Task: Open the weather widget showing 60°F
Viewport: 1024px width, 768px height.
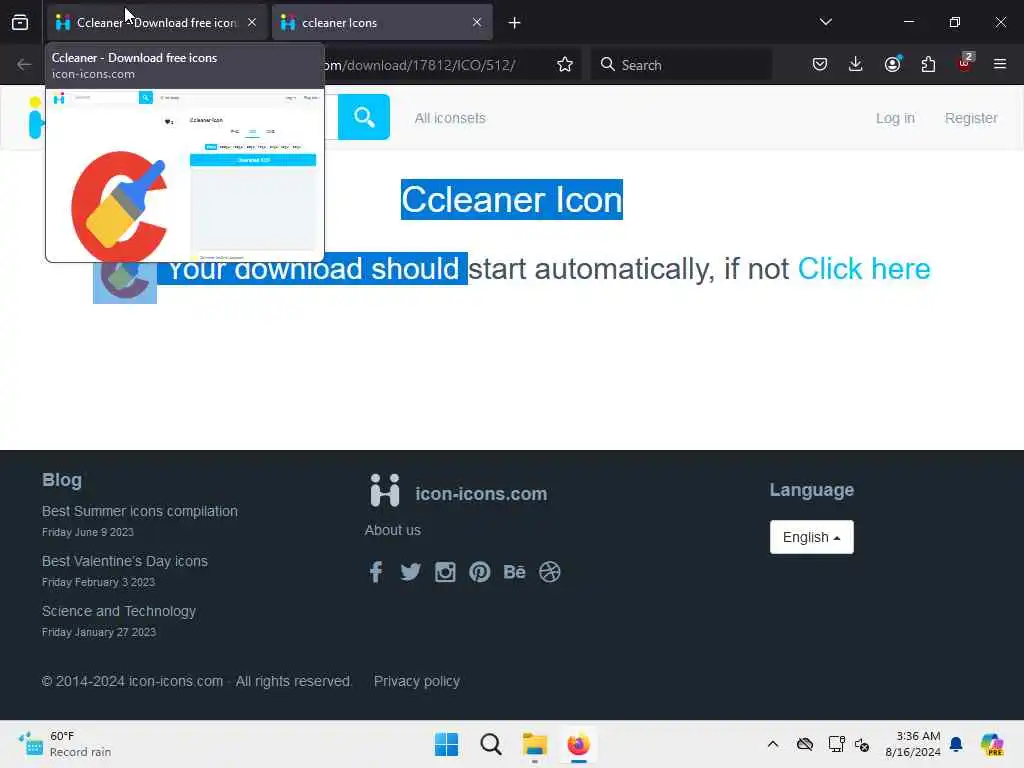Action: (x=65, y=744)
